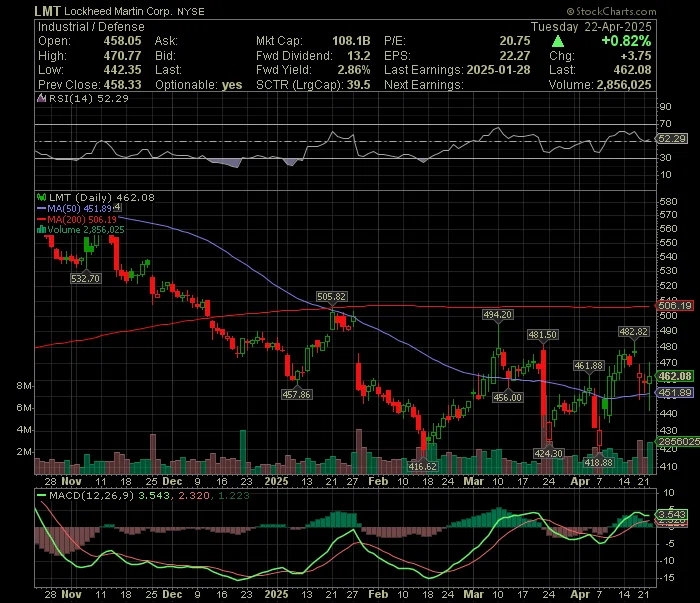Click the 416.62 price annotation
This screenshot has width=700, height=603.
click(x=423, y=466)
